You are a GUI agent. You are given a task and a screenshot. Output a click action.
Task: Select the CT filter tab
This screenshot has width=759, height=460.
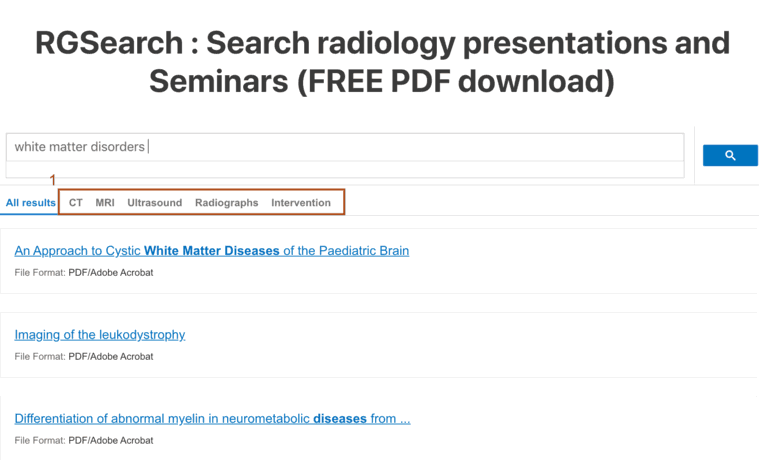tap(76, 203)
